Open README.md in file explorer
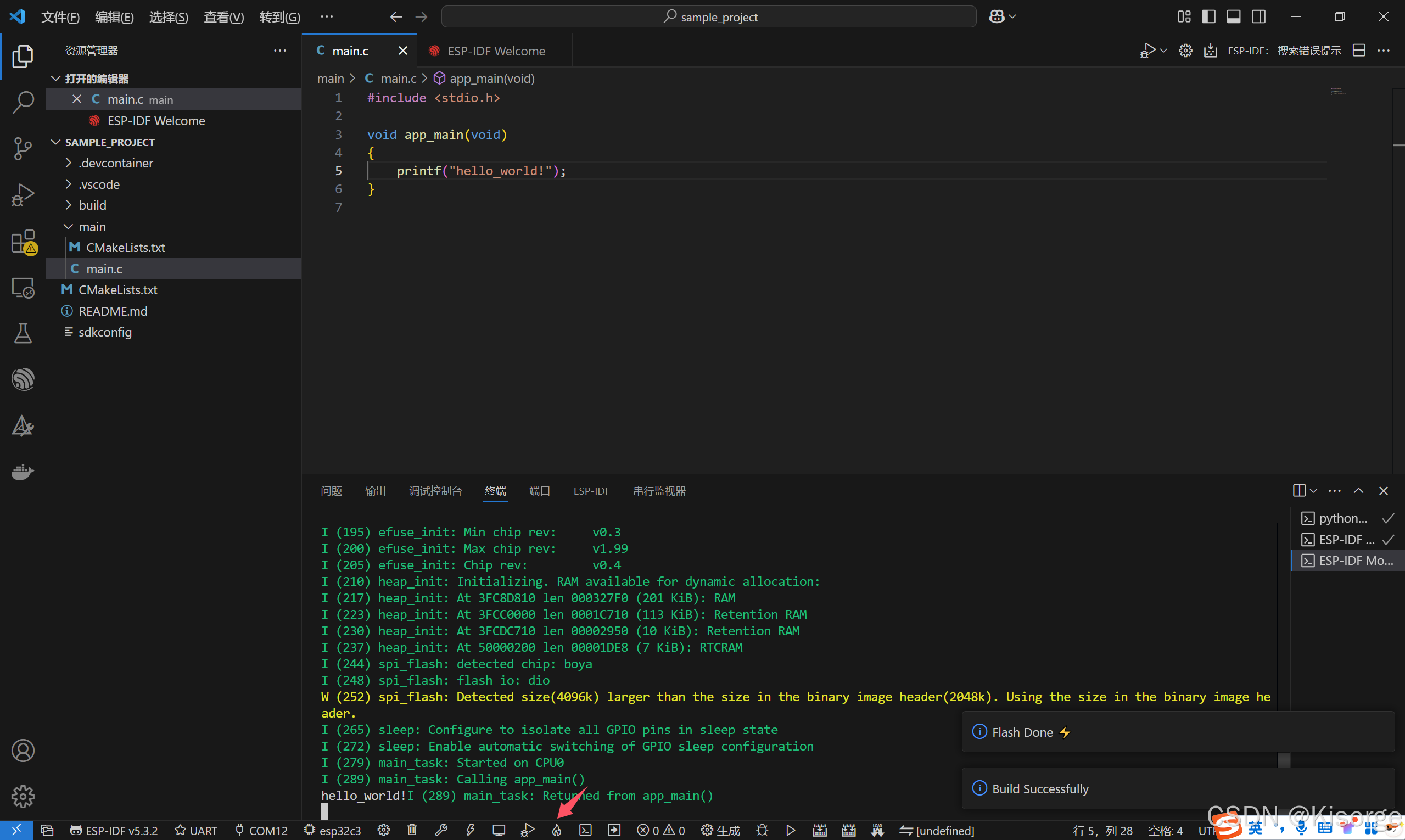 [173, 311]
